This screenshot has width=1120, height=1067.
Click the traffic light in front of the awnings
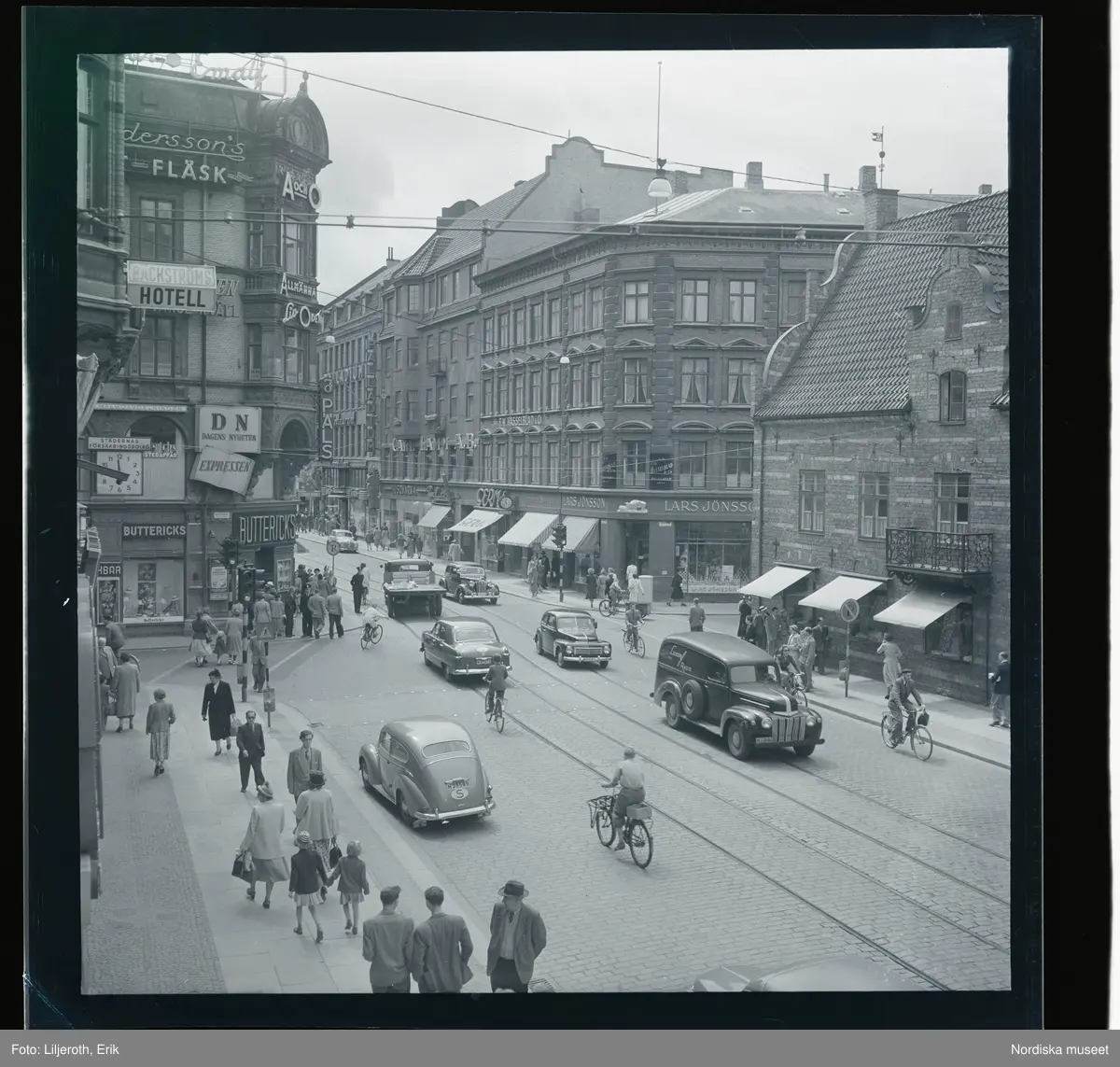560,537
